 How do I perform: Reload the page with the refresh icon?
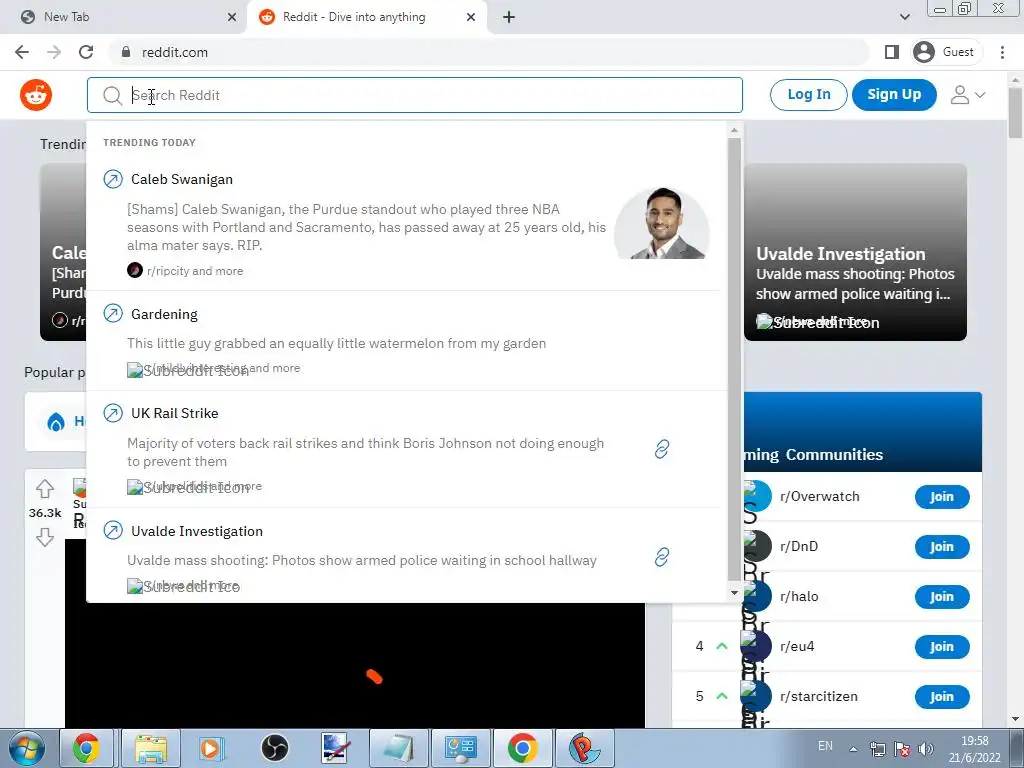click(x=86, y=52)
